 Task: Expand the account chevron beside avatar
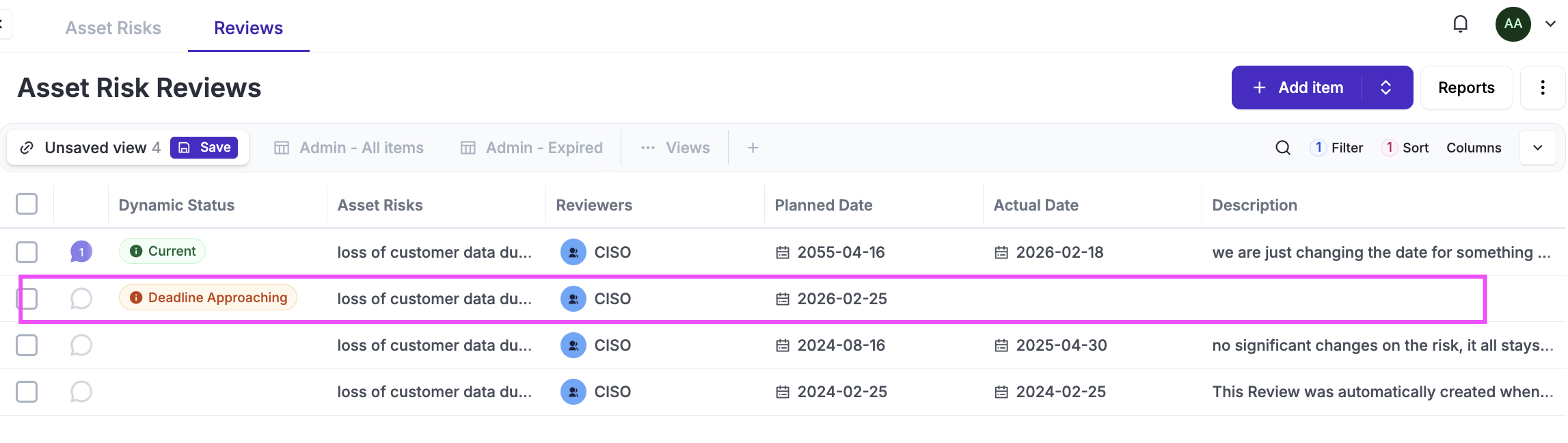[1550, 25]
